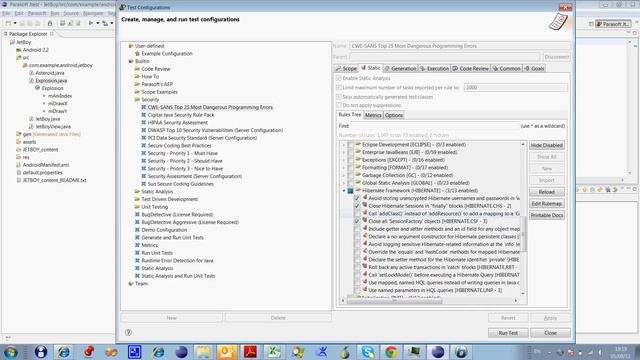Toggle Hibernate Framework category checkbox

(x=350, y=191)
